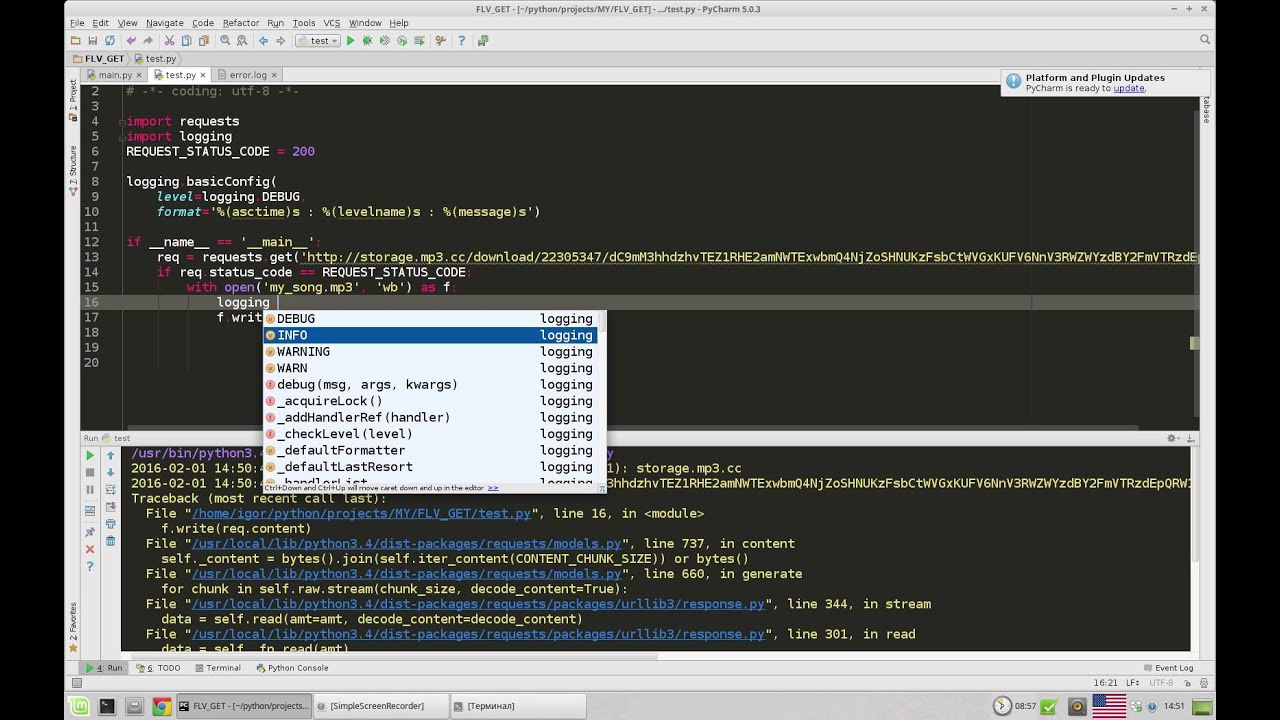
Task: Open the Python Console tab
Action: tap(292, 668)
